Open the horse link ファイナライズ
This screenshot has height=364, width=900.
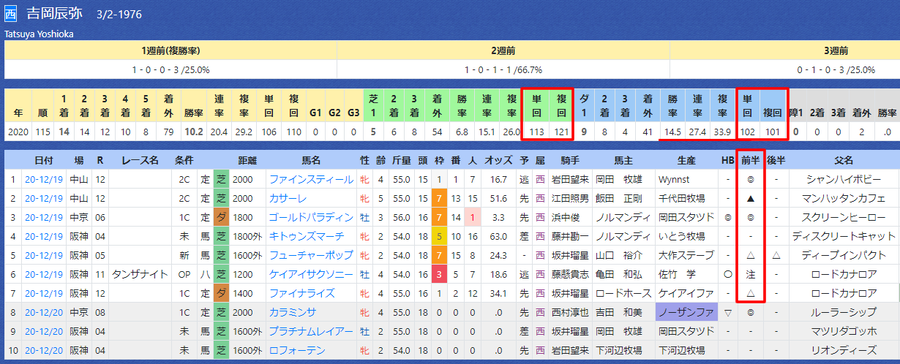pyautogui.click(x=301, y=293)
